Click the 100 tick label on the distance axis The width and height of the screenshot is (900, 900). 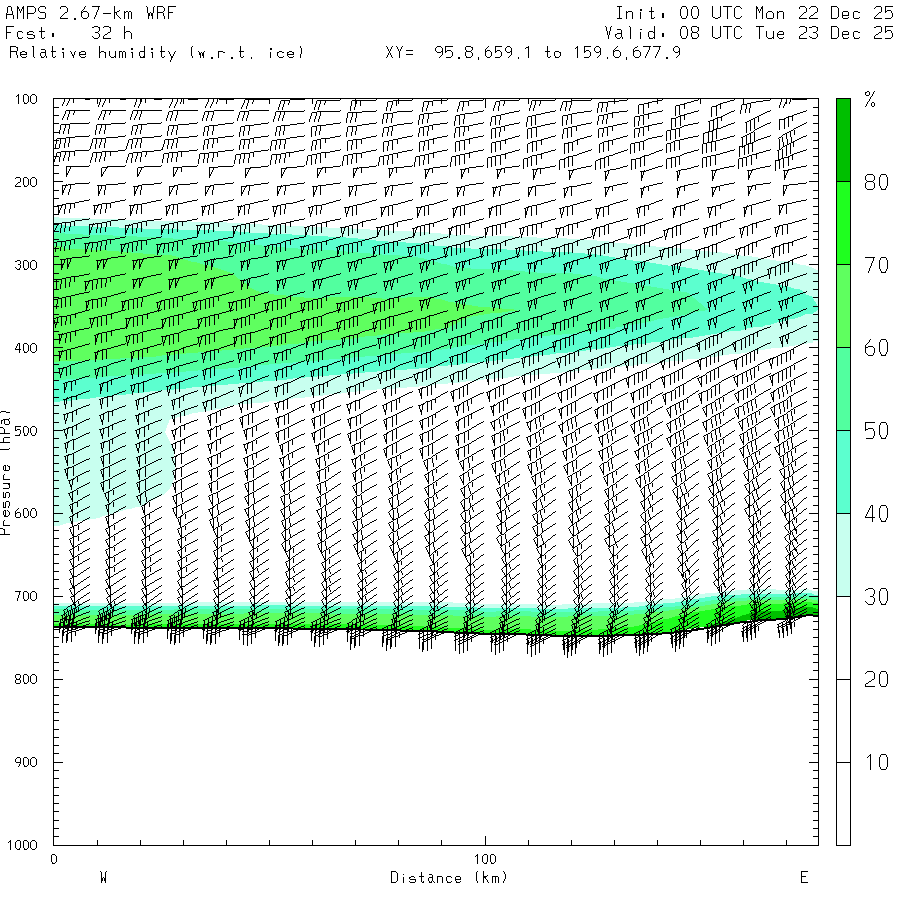pyautogui.click(x=485, y=859)
